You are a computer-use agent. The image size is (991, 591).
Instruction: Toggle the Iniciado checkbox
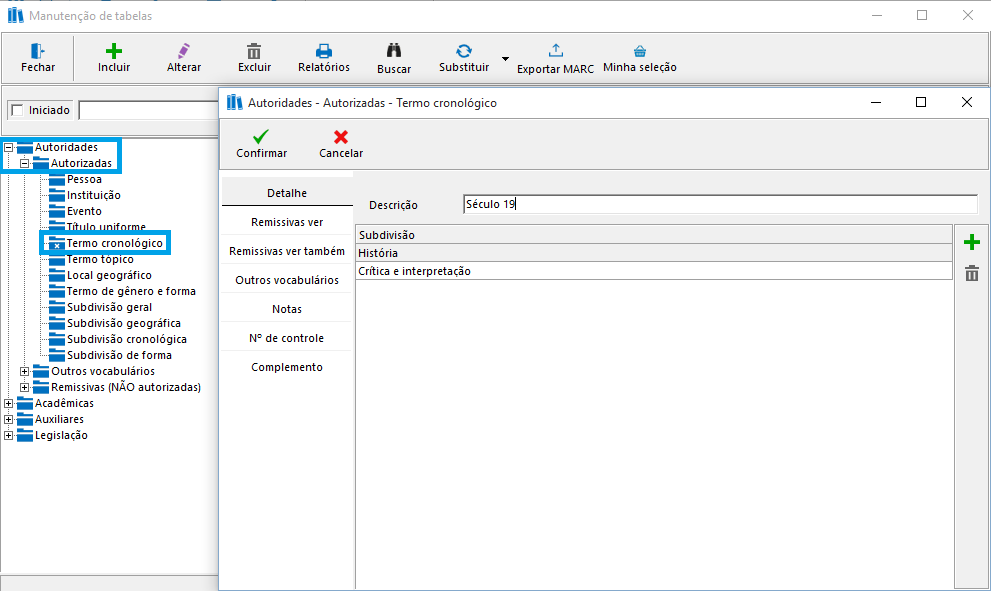[18, 110]
